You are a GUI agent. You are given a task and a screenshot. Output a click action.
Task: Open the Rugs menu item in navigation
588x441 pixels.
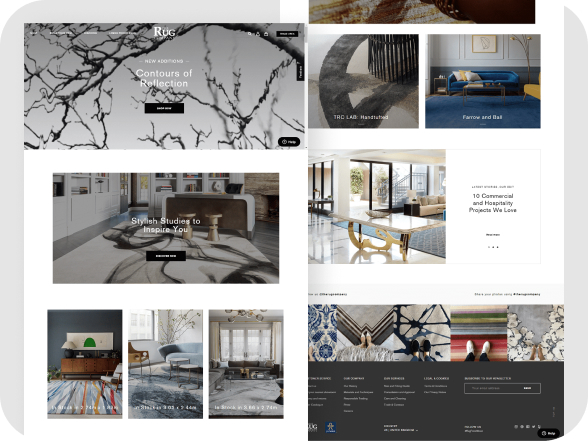[x=33, y=33]
